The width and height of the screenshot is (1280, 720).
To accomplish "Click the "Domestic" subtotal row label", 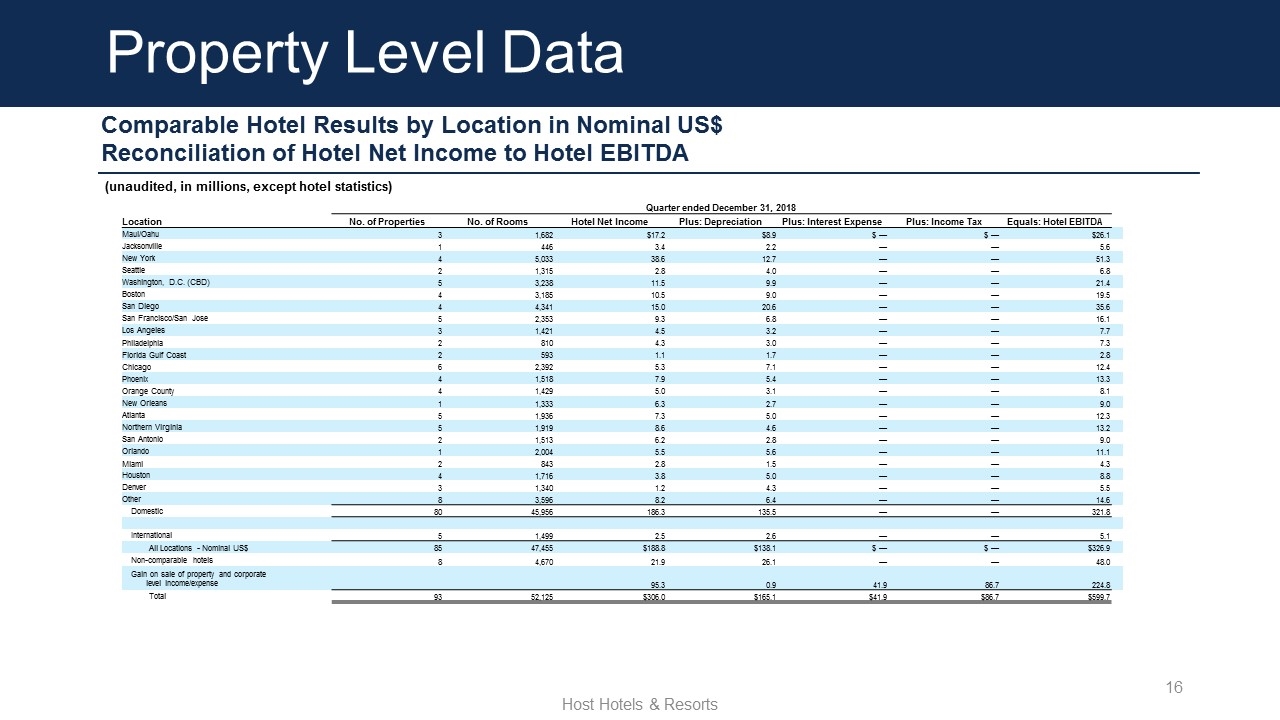I will click(x=147, y=511).
